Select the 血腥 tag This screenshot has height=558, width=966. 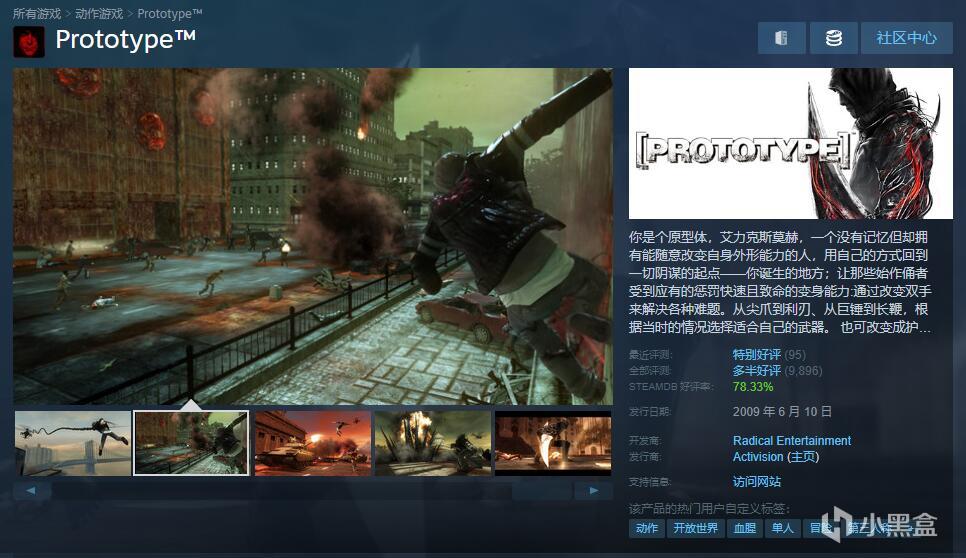[x=745, y=528]
